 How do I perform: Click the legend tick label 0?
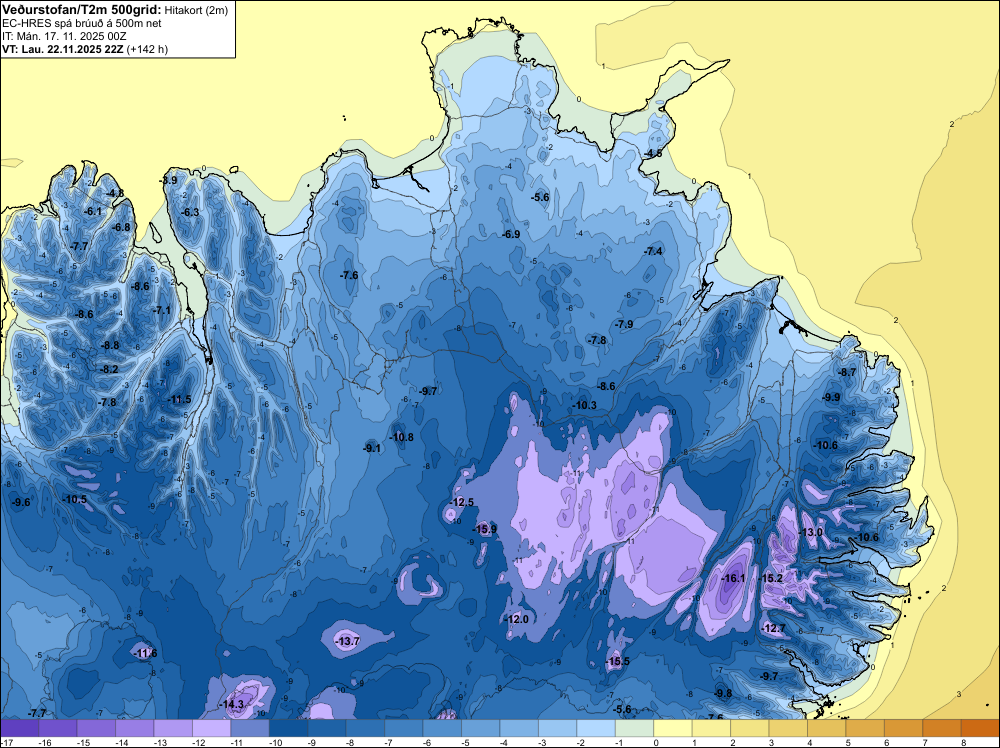[656, 742]
